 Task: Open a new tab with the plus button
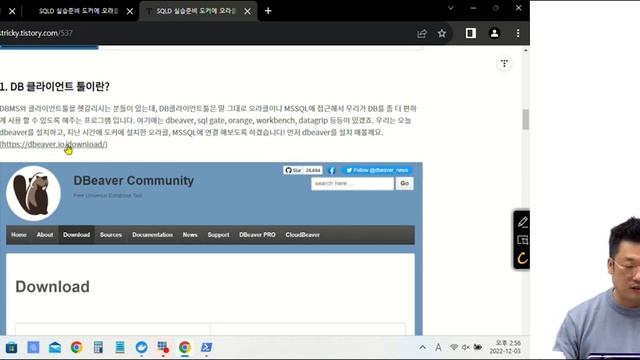click(x=268, y=11)
